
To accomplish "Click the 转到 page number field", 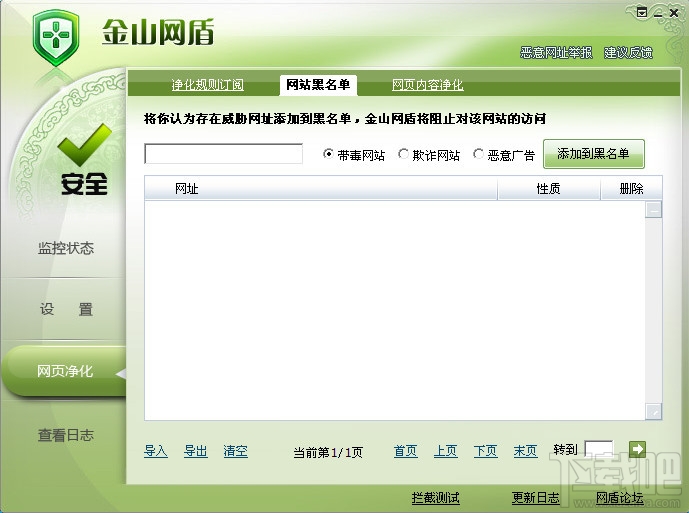I will pos(598,449).
